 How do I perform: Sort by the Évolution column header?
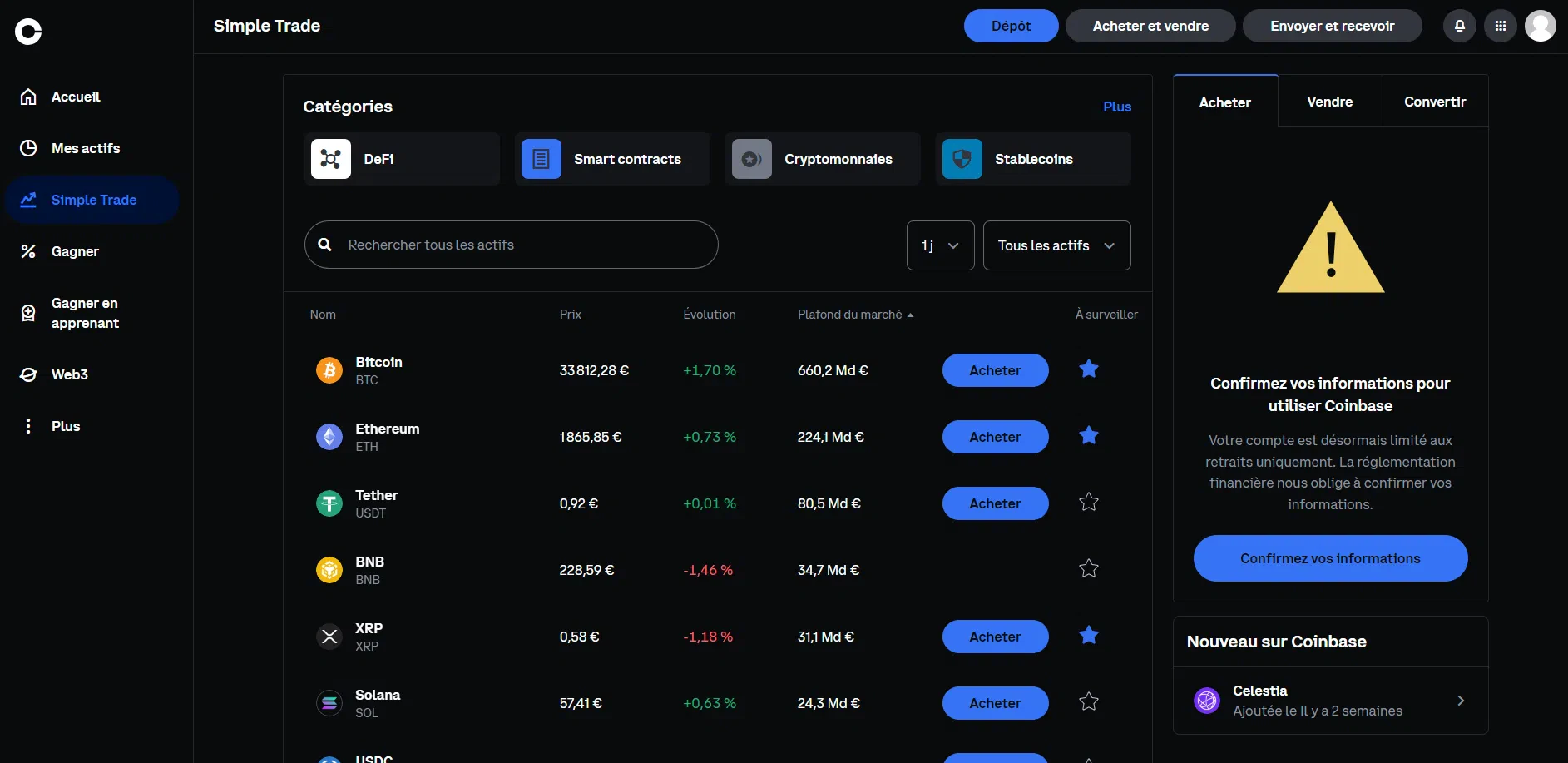point(710,315)
